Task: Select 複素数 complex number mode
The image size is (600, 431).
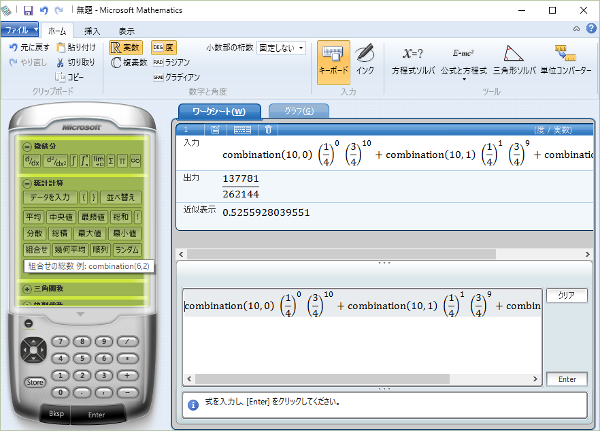Action: click(129, 62)
